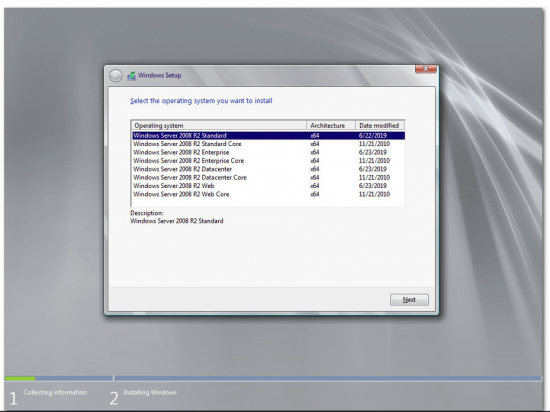Close the Windows Setup dialog

coord(426,69)
